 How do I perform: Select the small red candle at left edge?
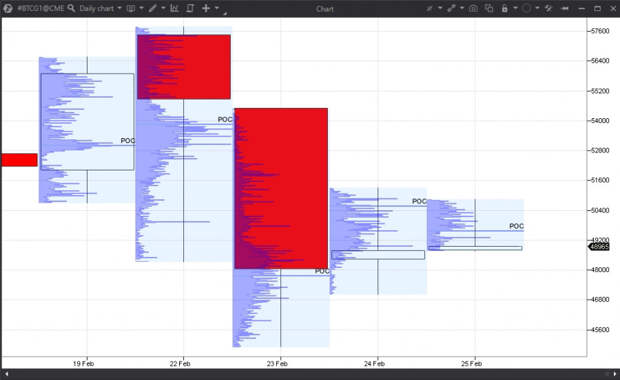(x=19, y=160)
